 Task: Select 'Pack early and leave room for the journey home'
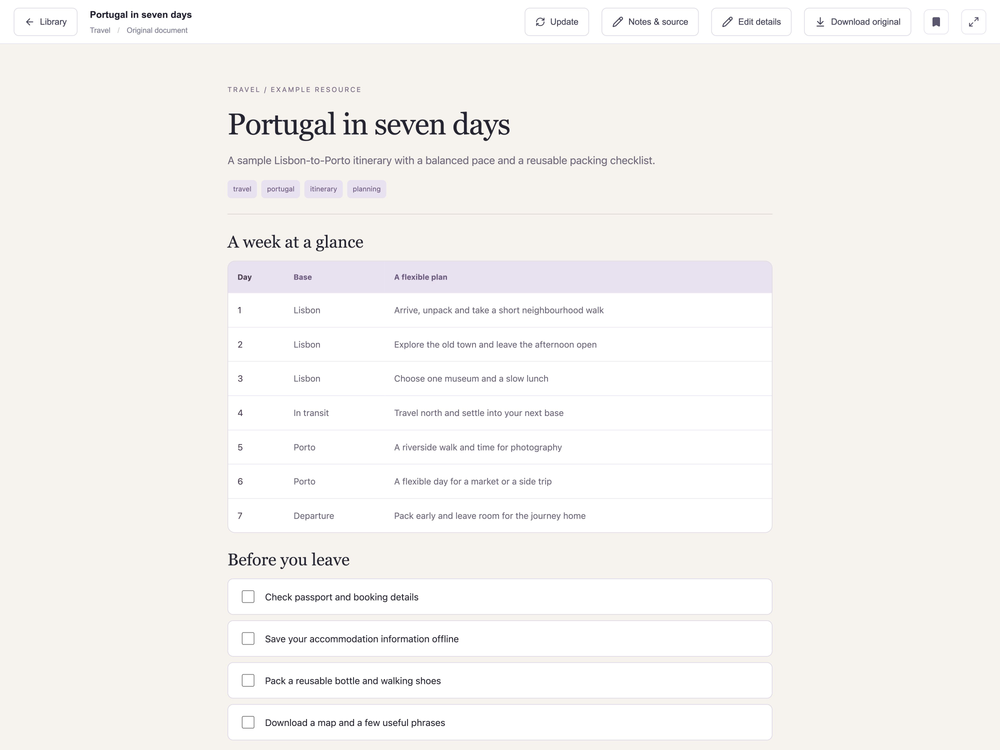[x=490, y=515]
